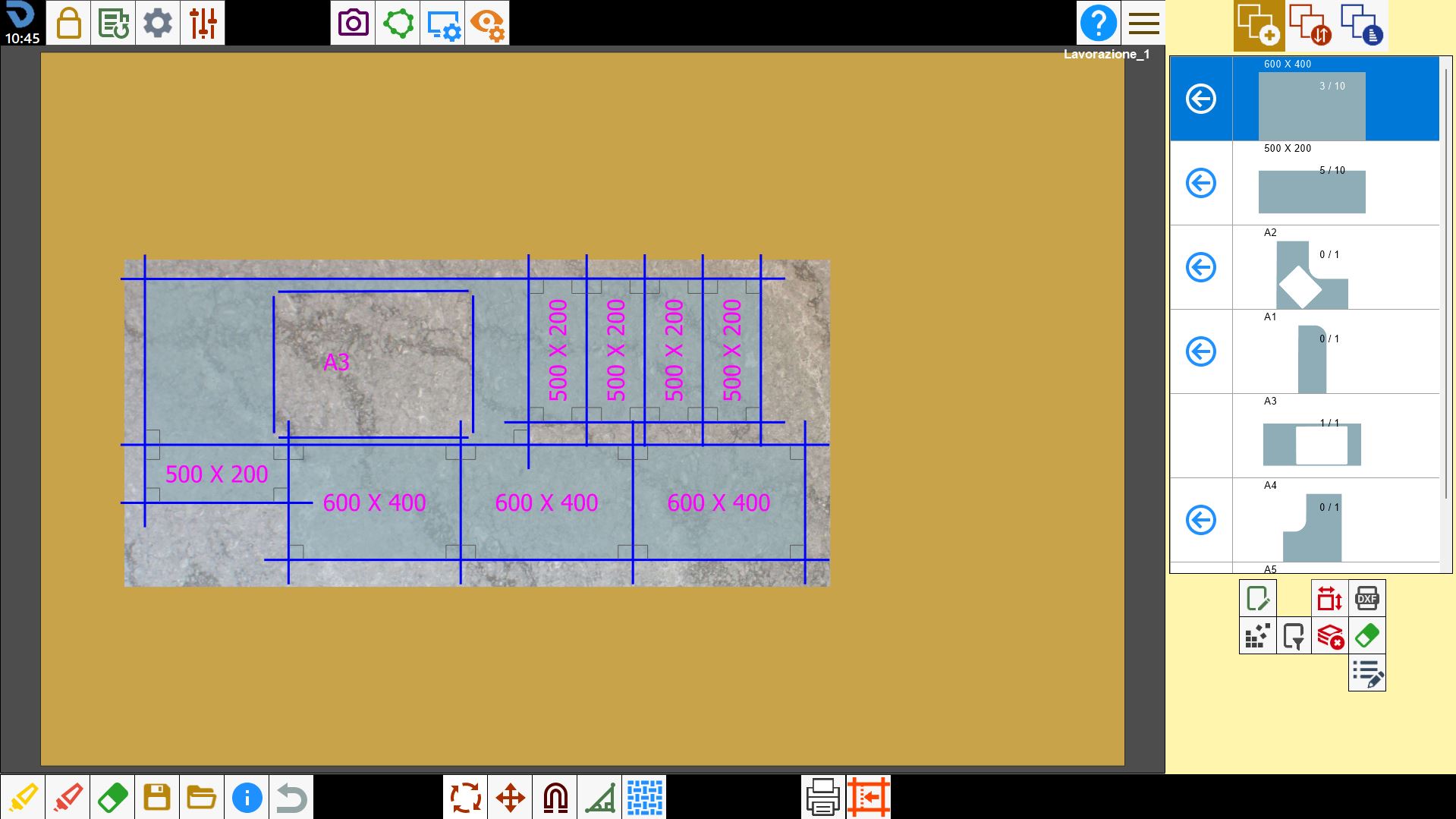Click the blue info icon
1456x819 pixels.
coord(247,797)
